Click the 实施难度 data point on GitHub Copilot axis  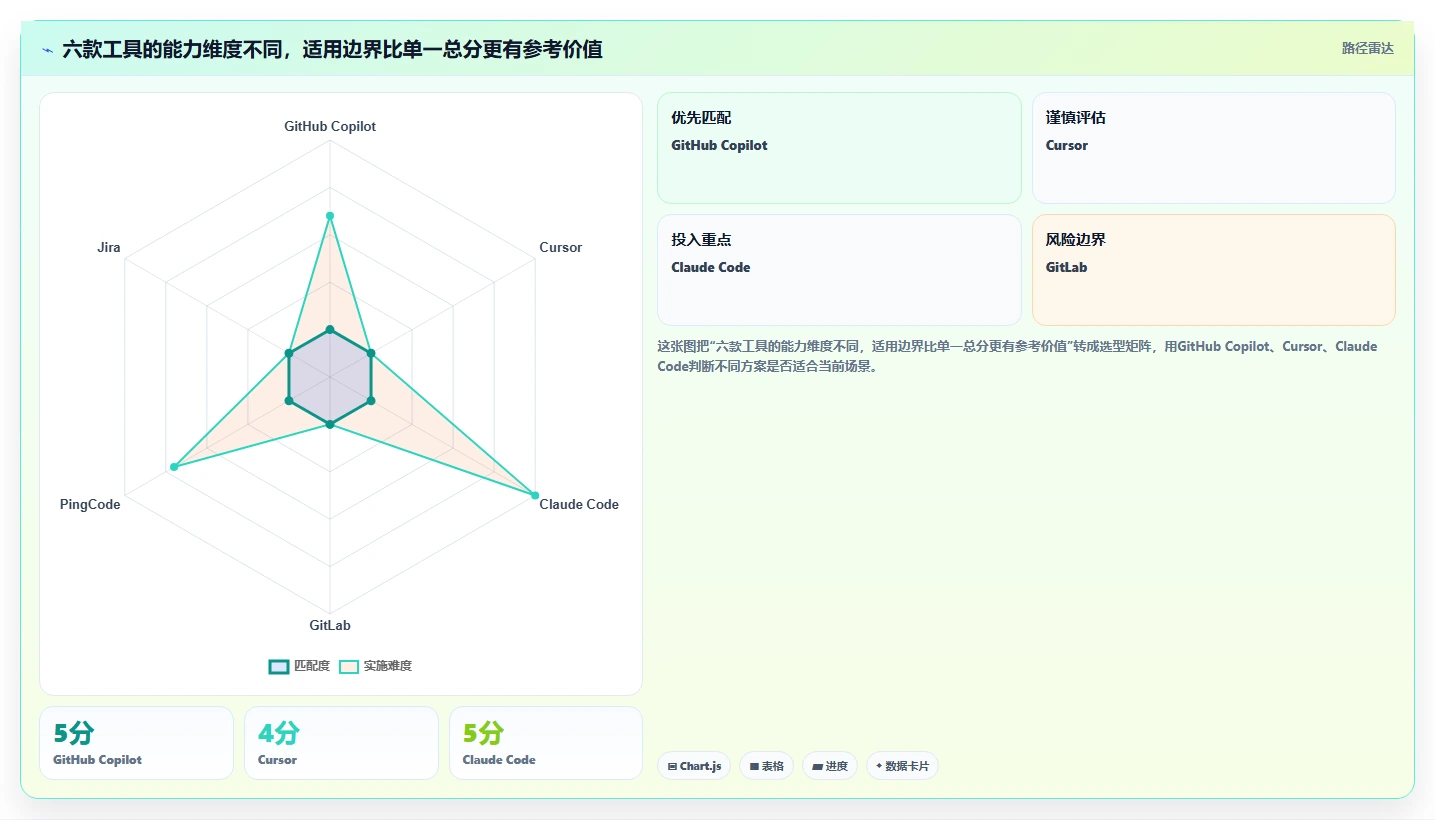[x=330, y=216]
